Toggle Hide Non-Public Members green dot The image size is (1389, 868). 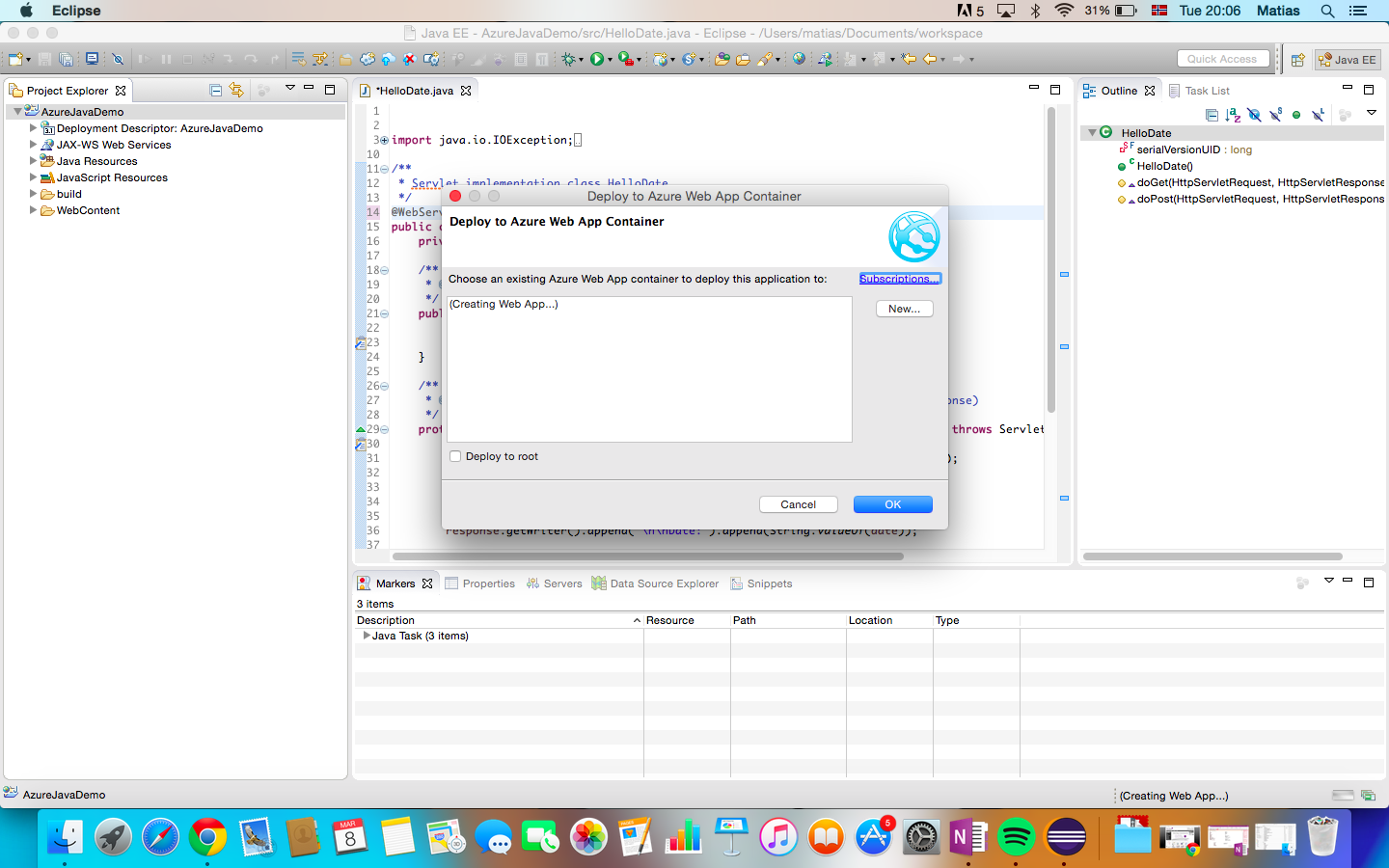1296,115
